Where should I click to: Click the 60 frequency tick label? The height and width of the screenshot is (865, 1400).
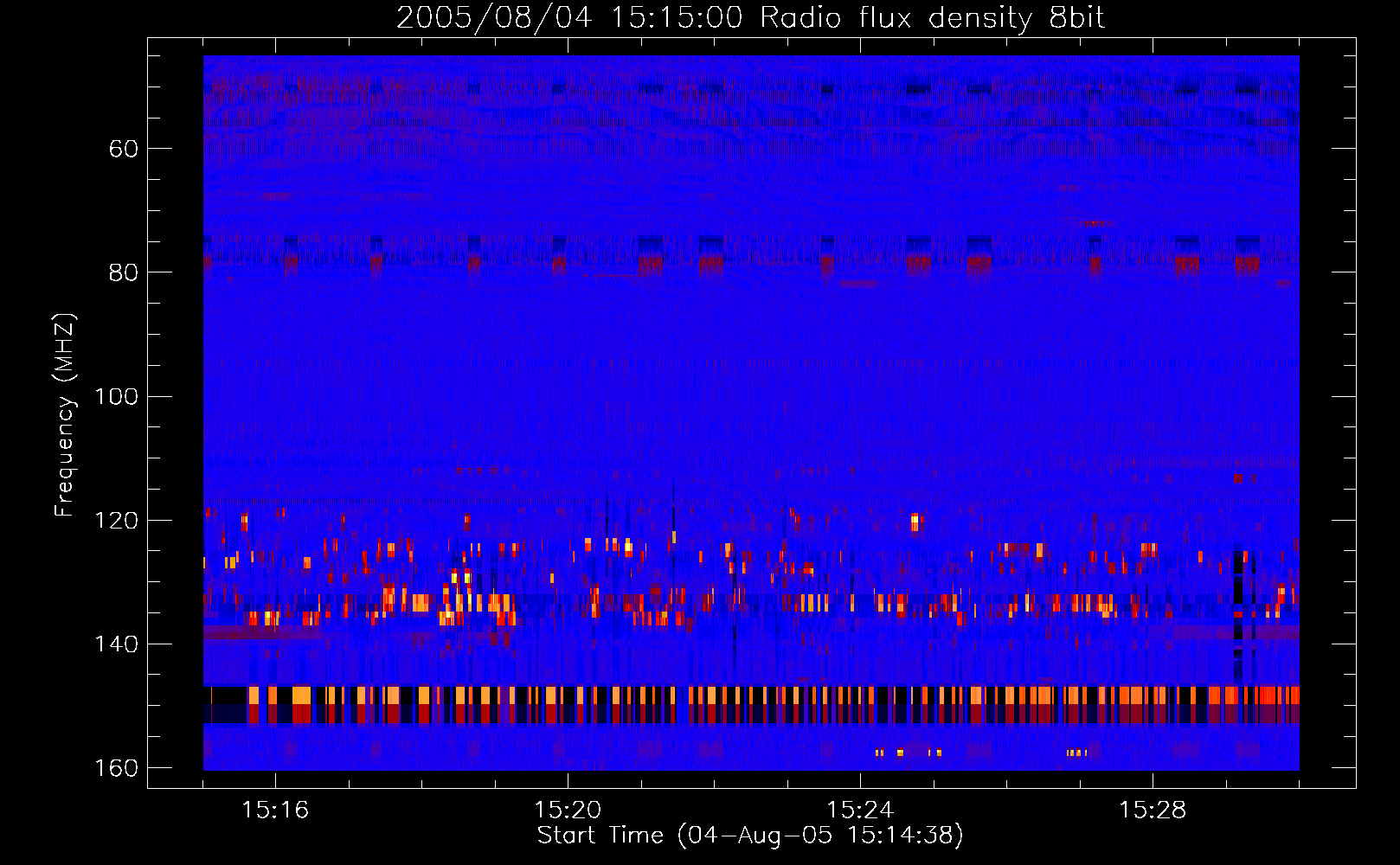pos(124,149)
